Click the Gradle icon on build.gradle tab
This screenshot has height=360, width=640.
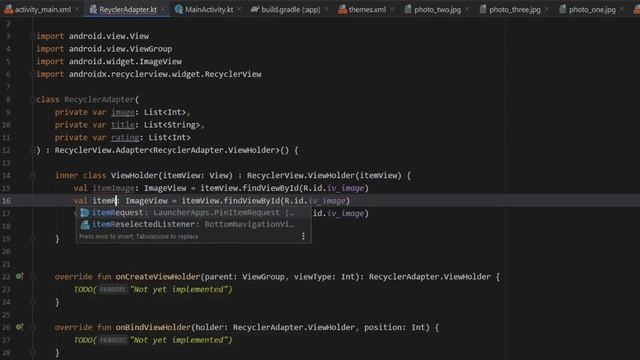coord(255,9)
